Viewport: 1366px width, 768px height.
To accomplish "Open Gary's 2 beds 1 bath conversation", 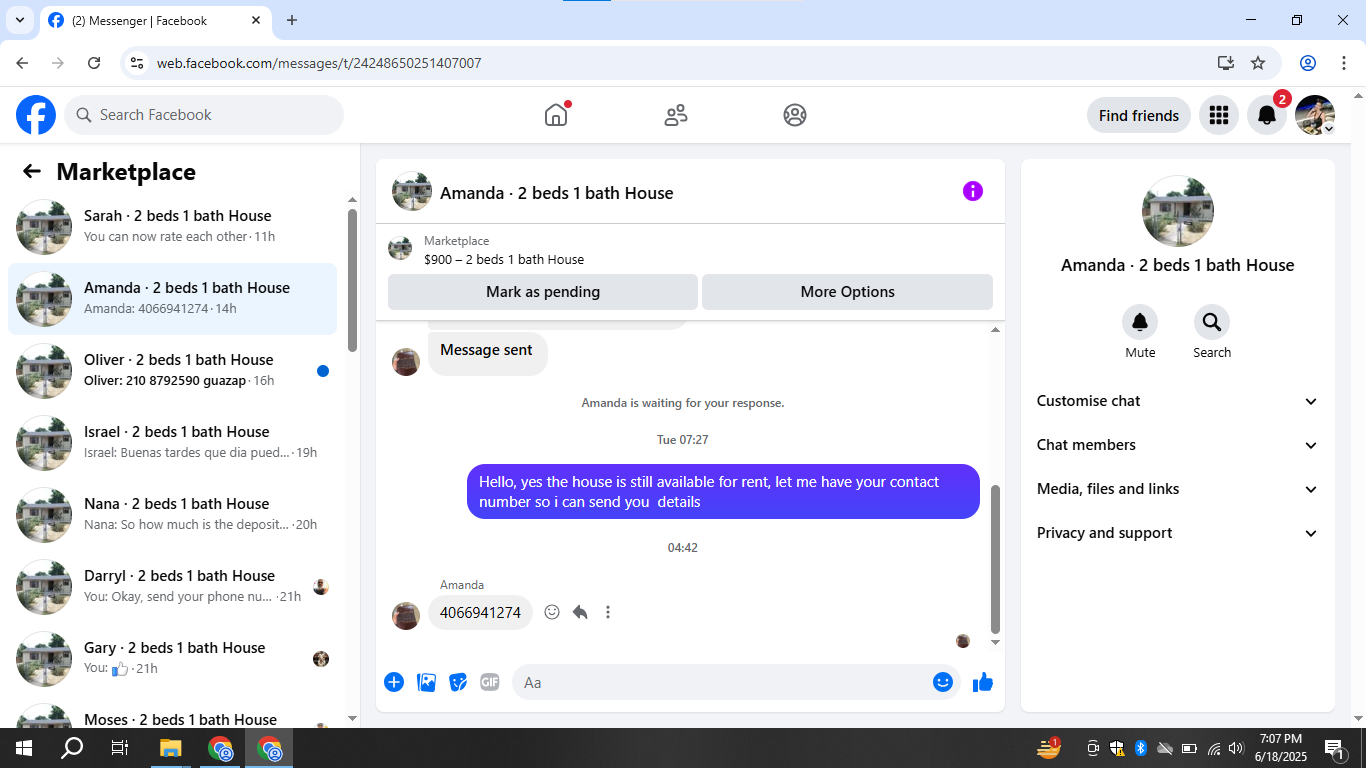I will point(172,659).
